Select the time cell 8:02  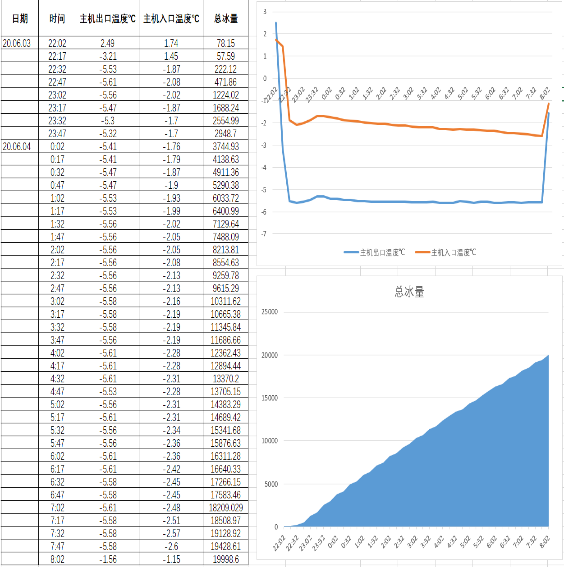pos(57,559)
